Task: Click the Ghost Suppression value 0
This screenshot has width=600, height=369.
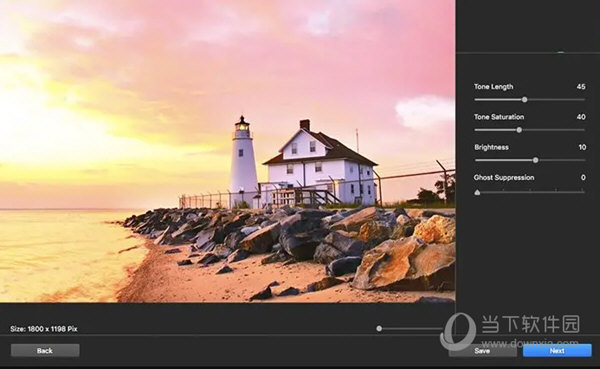Action: click(x=583, y=177)
